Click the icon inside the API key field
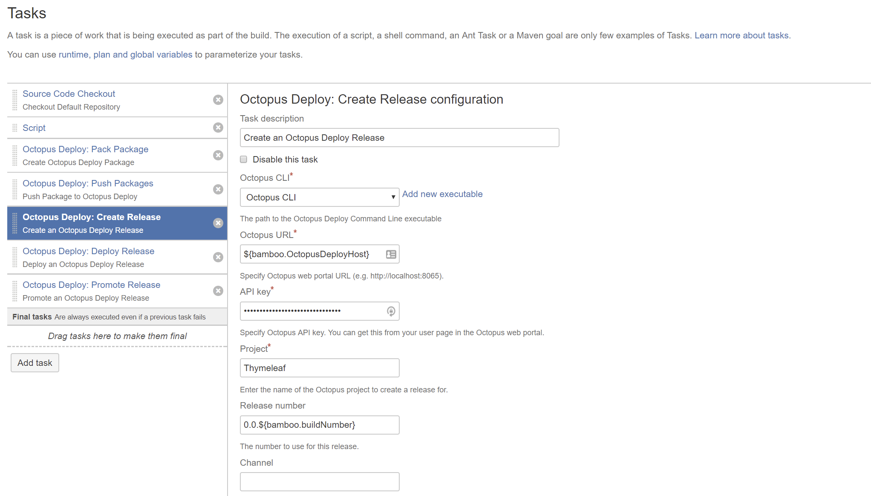Screen dimensions: 871x496 pyautogui.click(x=391, y=311)
